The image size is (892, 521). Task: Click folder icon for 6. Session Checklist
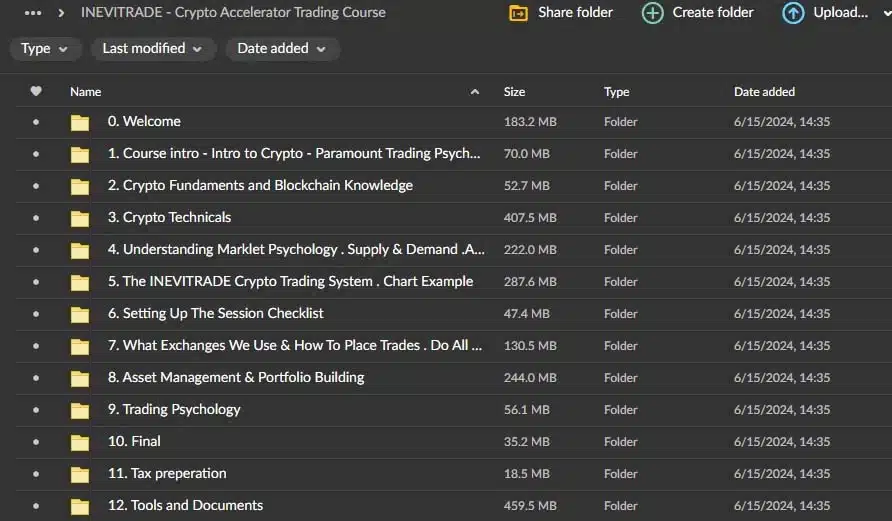80,314
